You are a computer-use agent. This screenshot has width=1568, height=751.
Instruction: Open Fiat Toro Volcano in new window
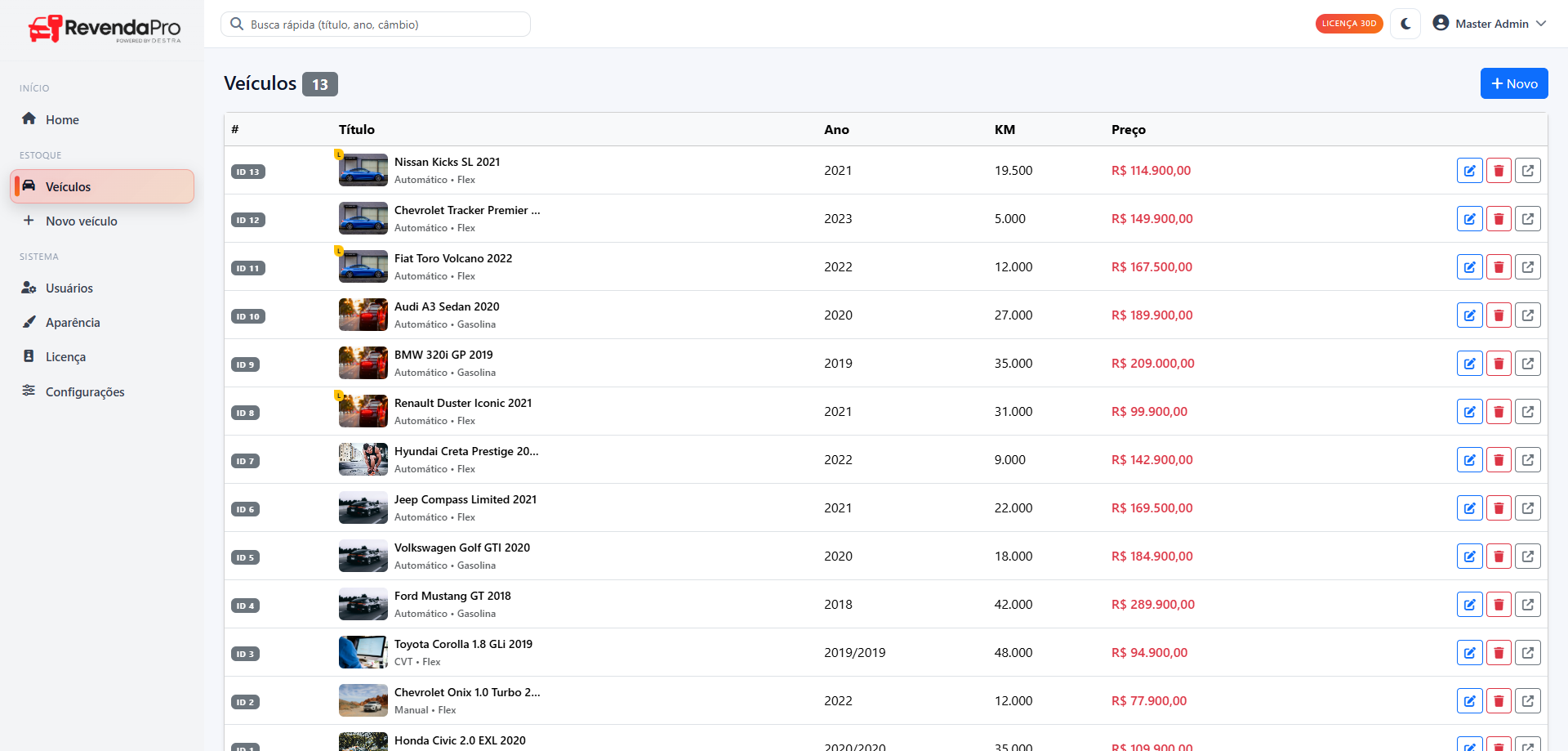click(x=1527, y=267)
